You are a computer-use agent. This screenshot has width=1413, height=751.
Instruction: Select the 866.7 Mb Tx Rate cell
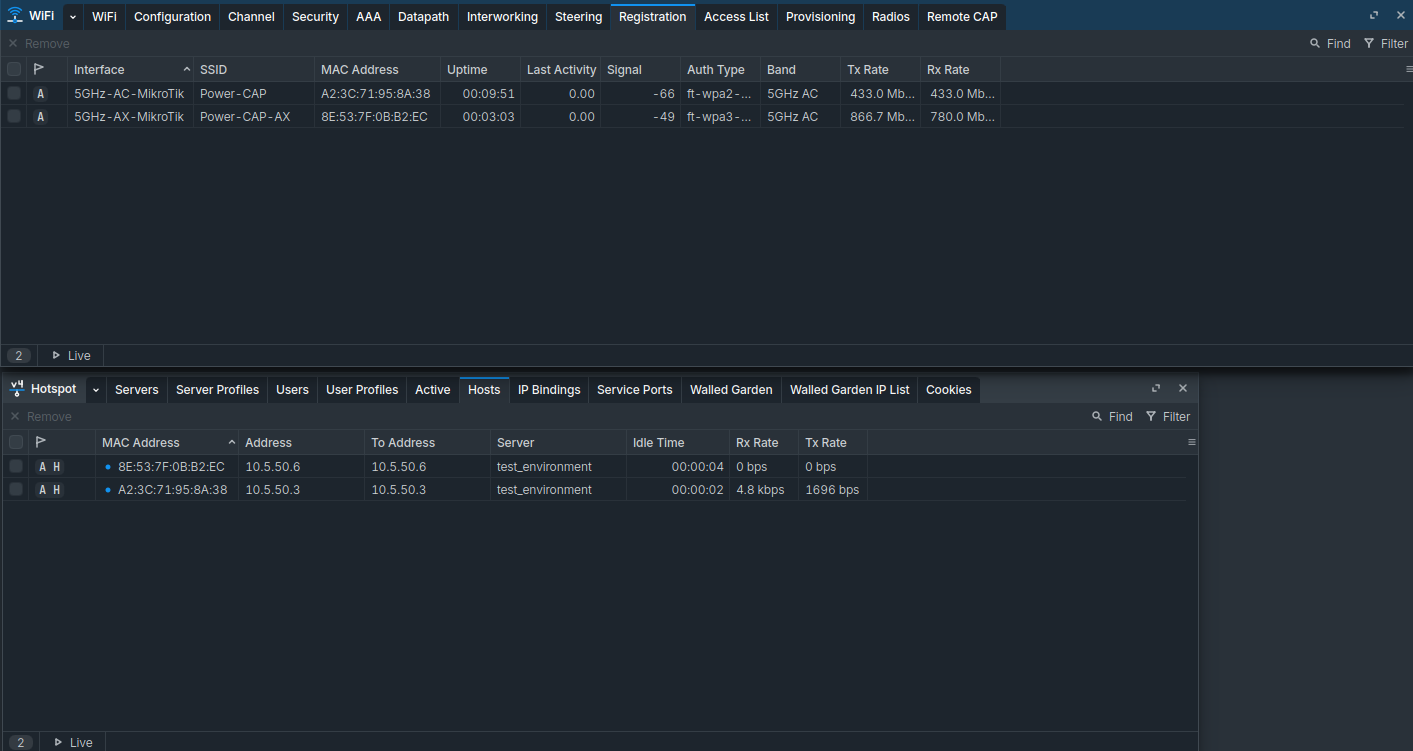(880, 116)
